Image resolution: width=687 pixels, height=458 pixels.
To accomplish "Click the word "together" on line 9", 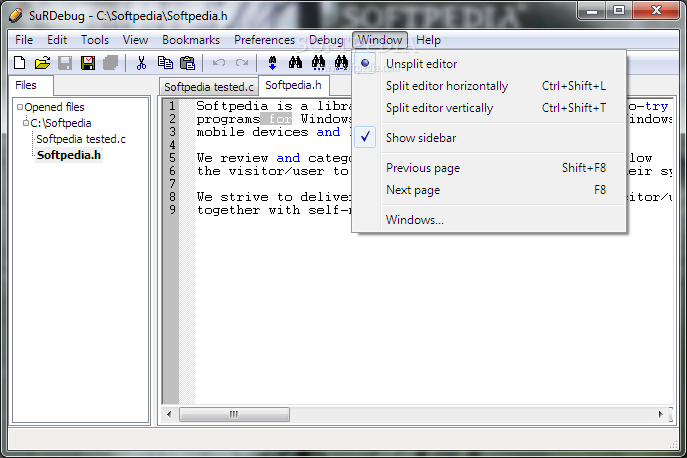I will pyautogui.click(x=228, y=210).
